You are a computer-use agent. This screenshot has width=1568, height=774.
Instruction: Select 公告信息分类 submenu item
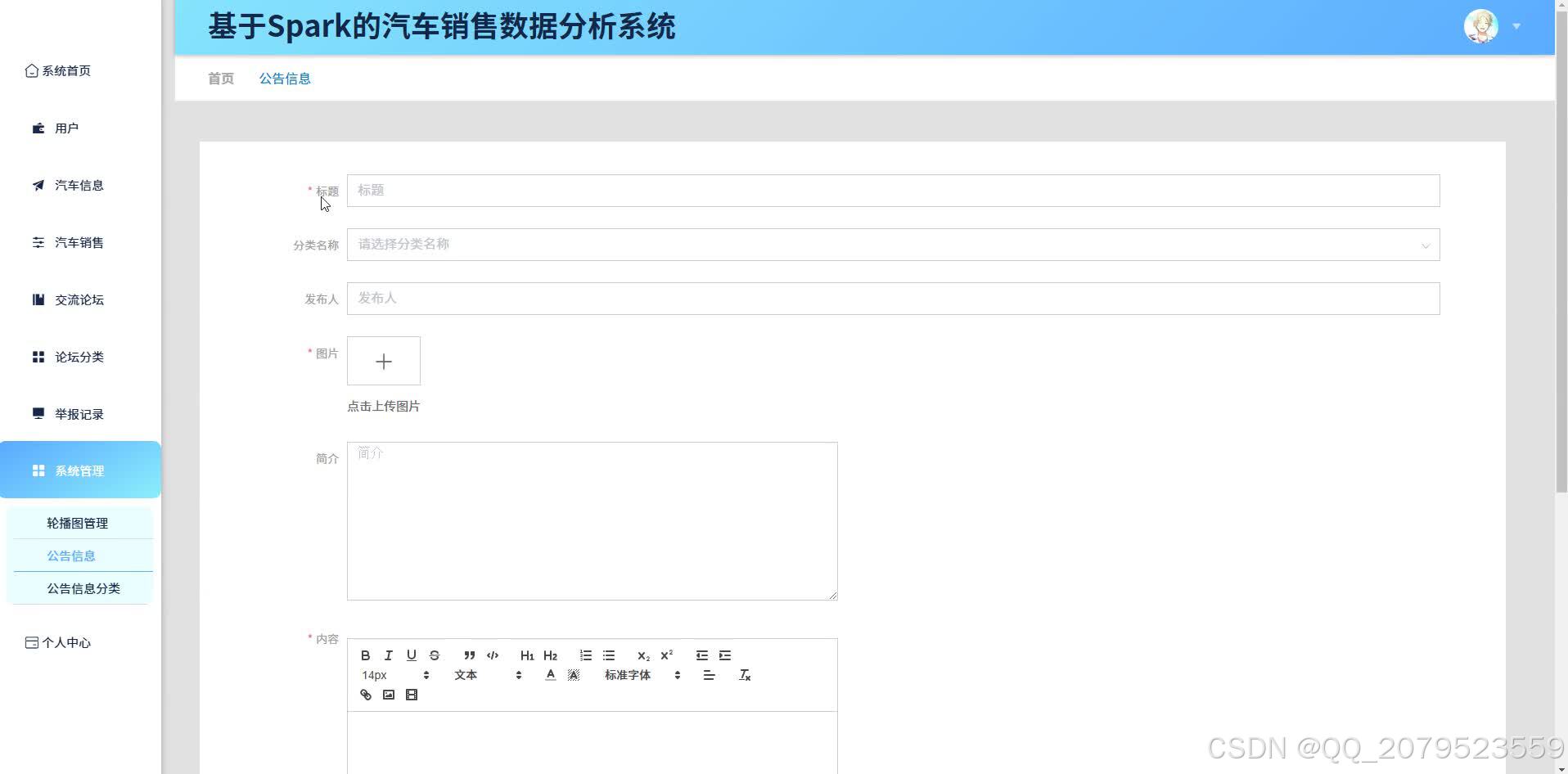[x=79, y=588]
